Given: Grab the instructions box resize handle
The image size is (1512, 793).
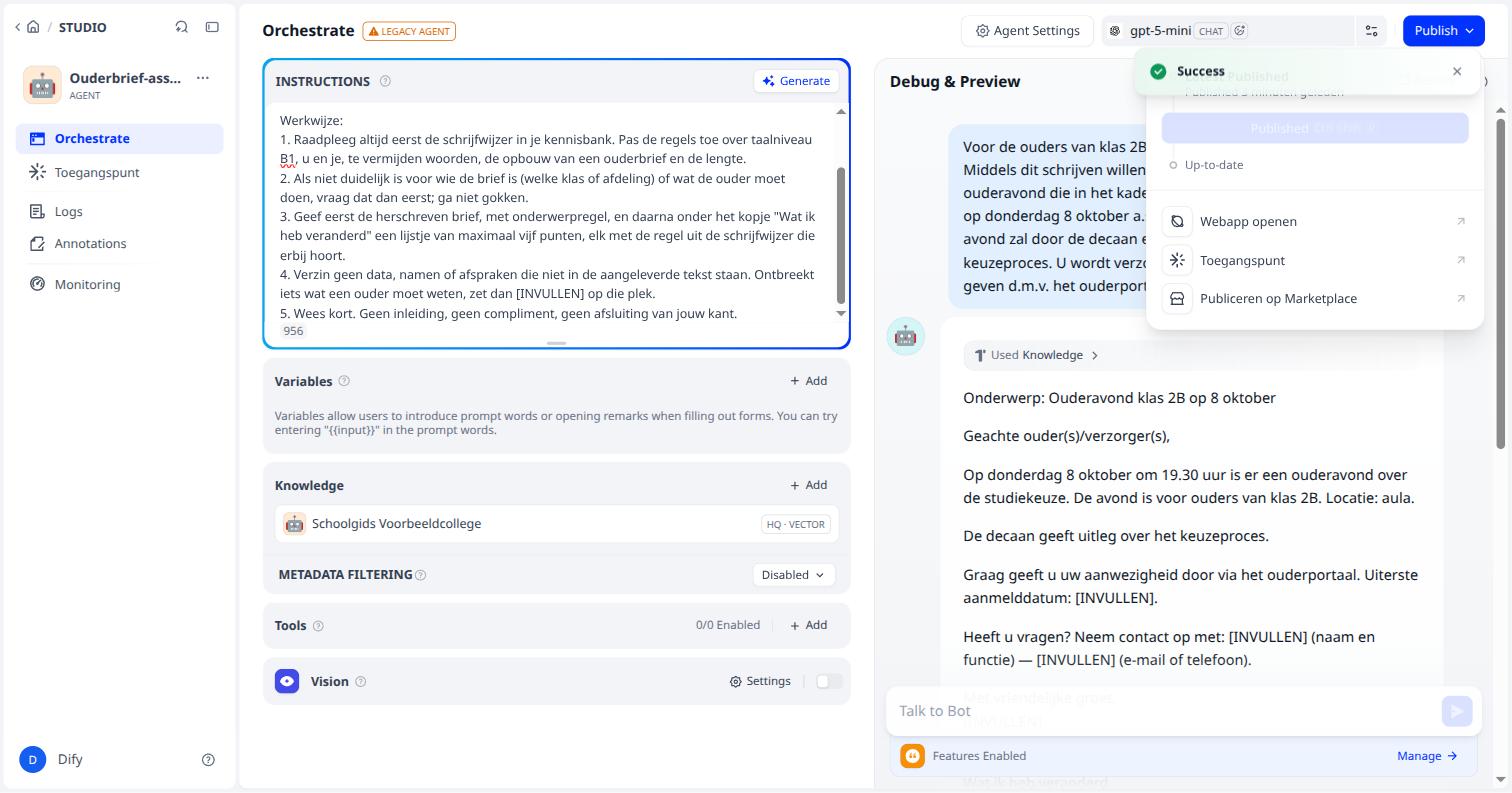Looking at the screenshot, I should (x=557, y=343).
